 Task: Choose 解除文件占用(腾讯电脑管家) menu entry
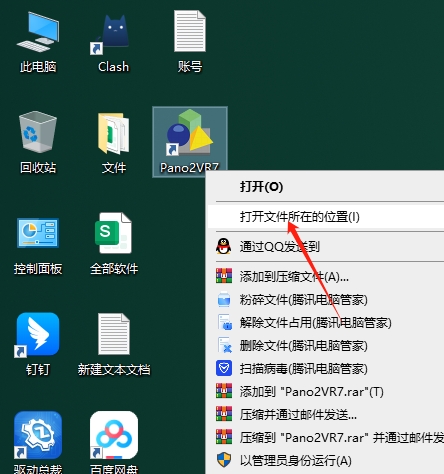pos(326,322)
